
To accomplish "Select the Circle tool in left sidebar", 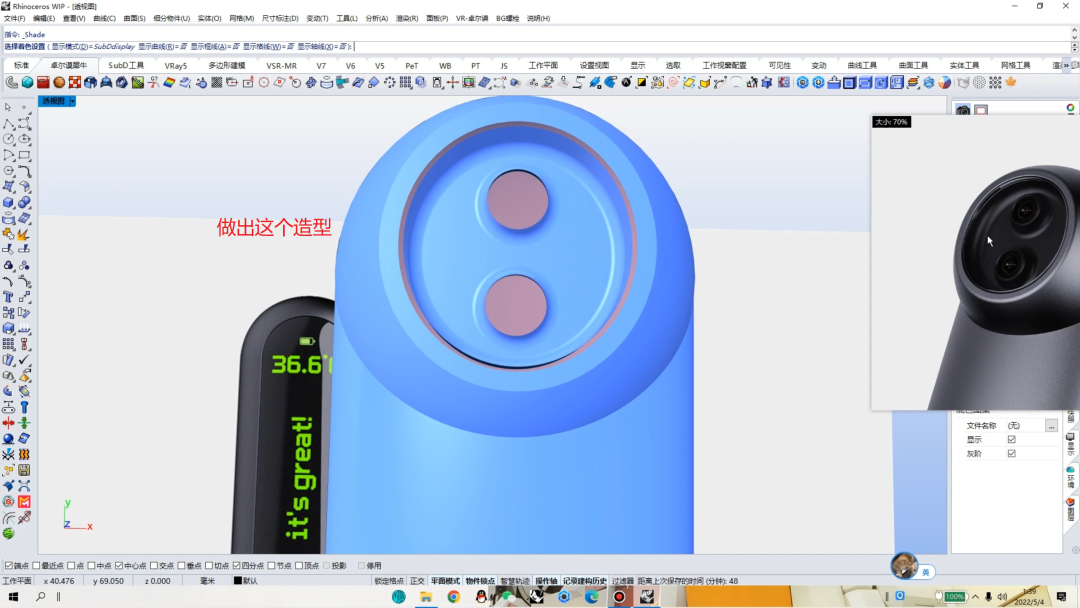I will pos(8,139).
